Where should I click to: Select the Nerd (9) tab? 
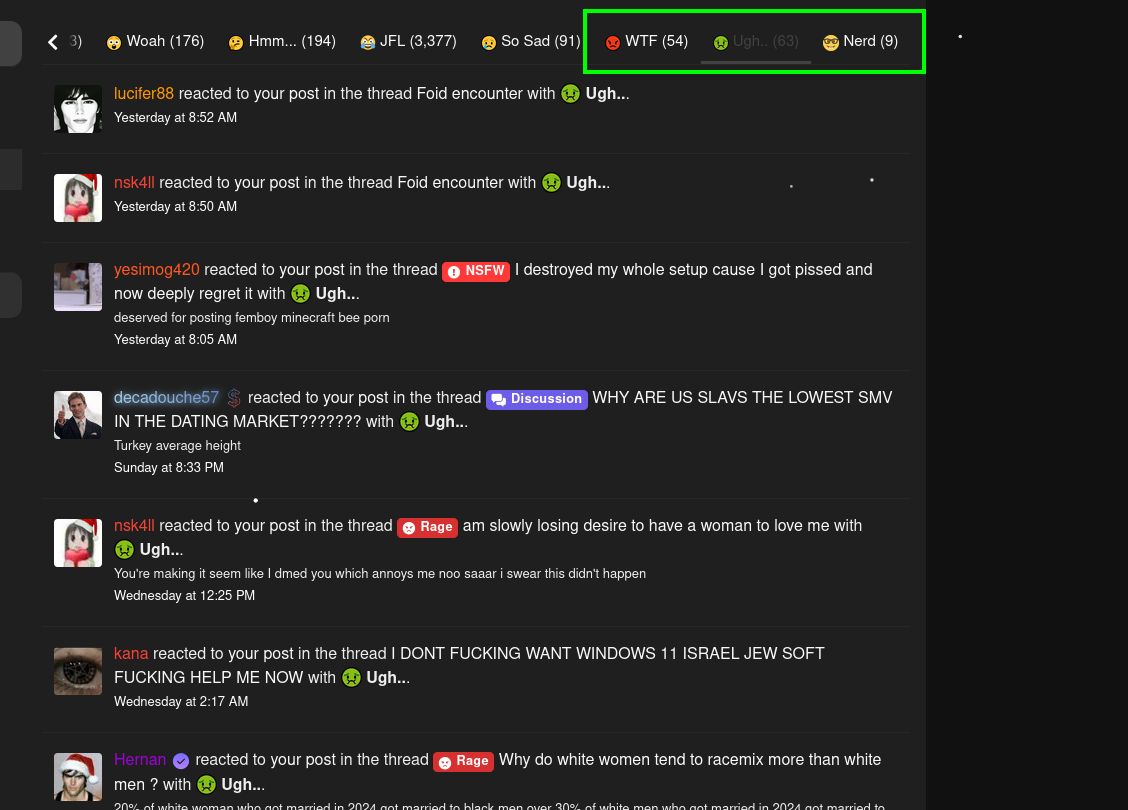(x=860, y=42)
